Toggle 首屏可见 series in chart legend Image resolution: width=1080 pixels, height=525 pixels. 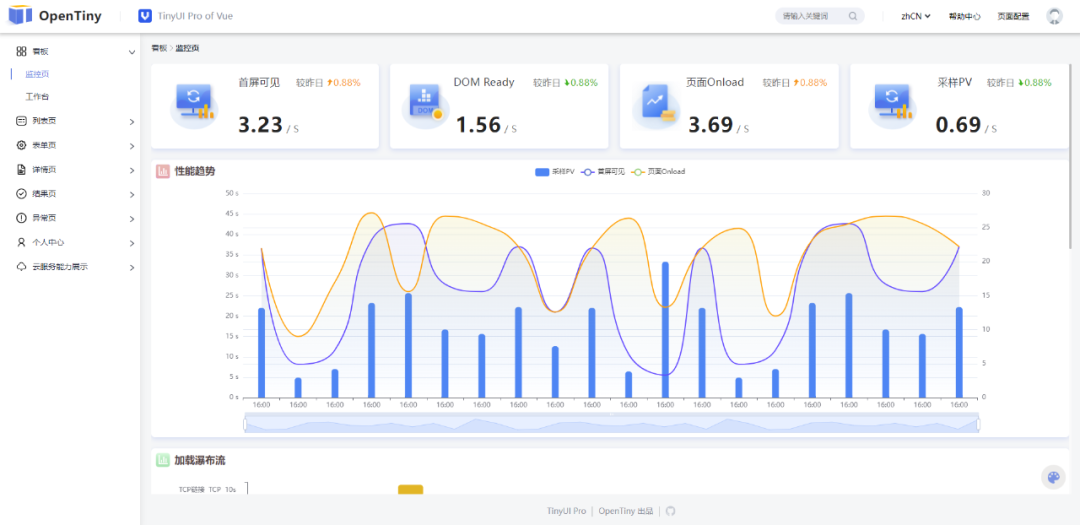(x=603, y=172)
